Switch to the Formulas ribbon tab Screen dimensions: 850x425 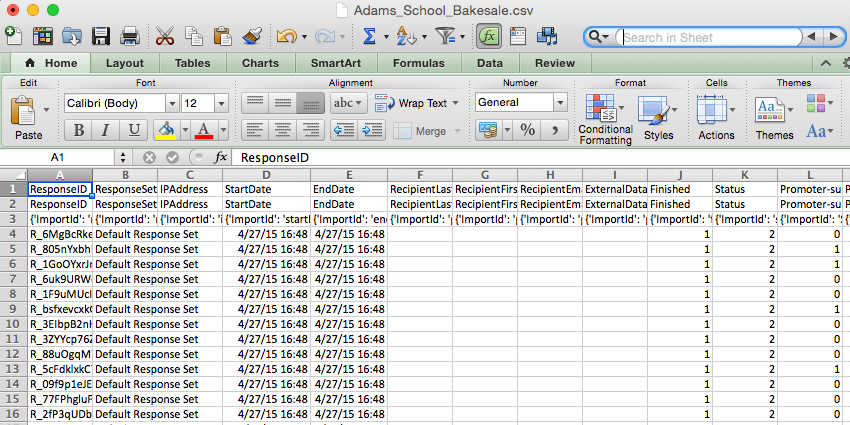coord(418,63)
